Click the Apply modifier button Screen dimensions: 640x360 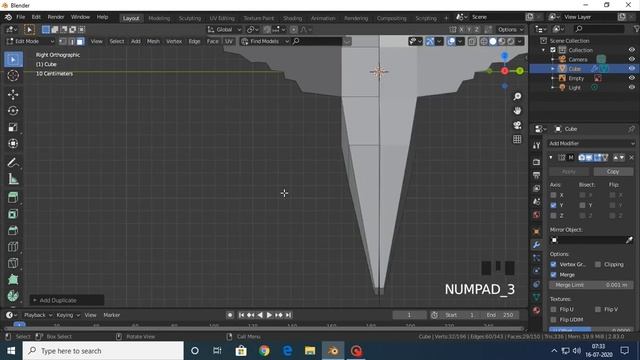[569, 172]
